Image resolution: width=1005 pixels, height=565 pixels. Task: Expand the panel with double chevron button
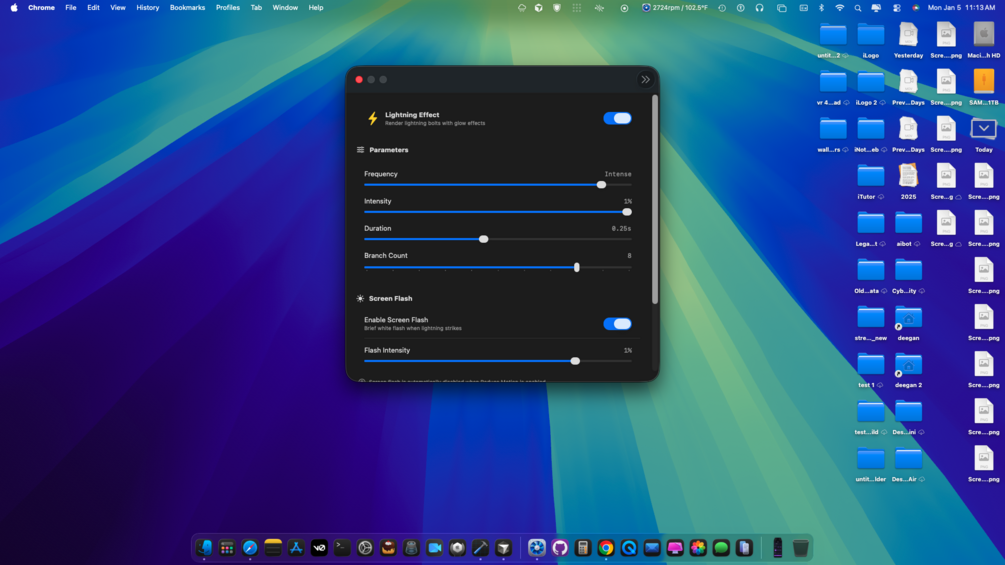[645, 79]
